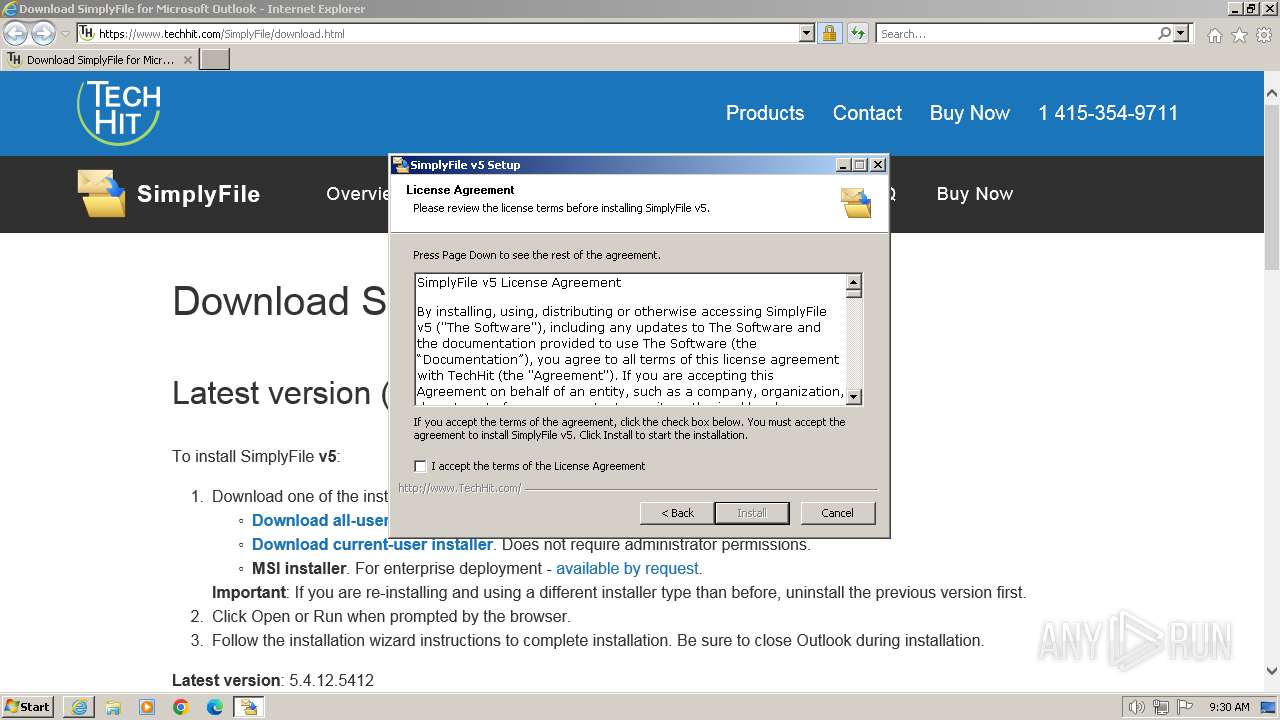Screen dimensions: 1280x720
Task: Click the license text scroll down arrow
Action: (x=853, y=397)
